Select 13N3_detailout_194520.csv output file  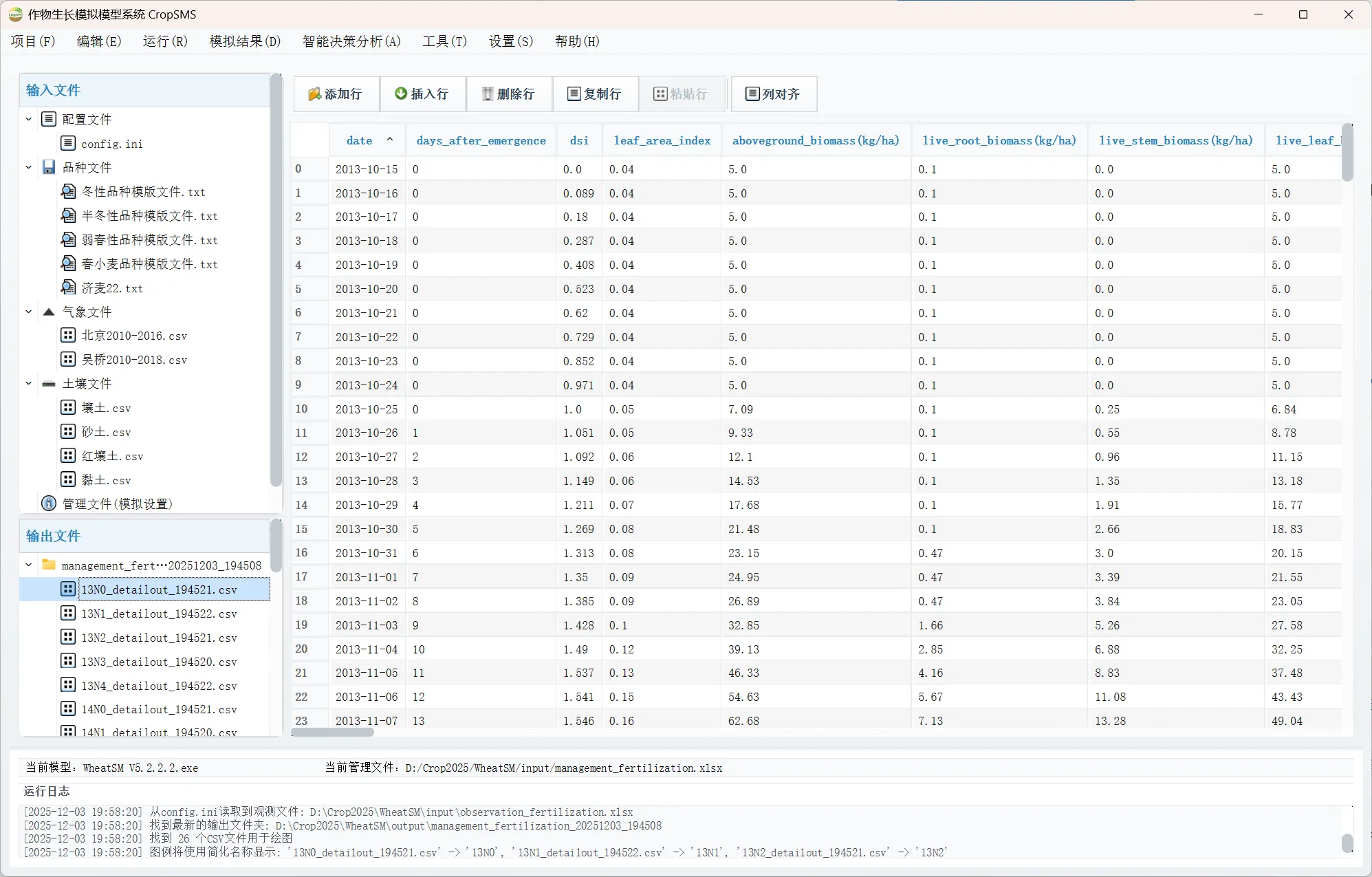point(159,662)
